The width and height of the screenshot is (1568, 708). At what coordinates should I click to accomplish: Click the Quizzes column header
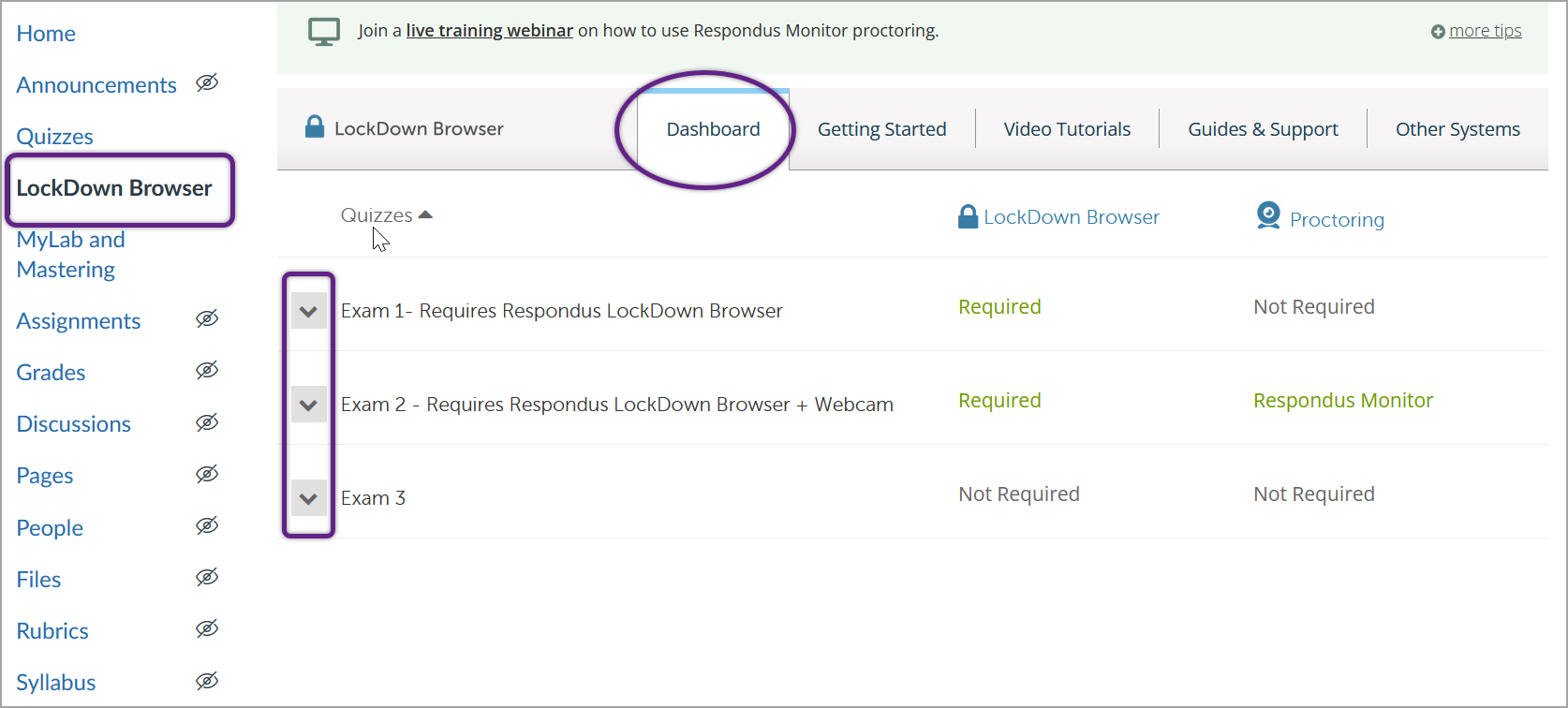click(377, 215)
